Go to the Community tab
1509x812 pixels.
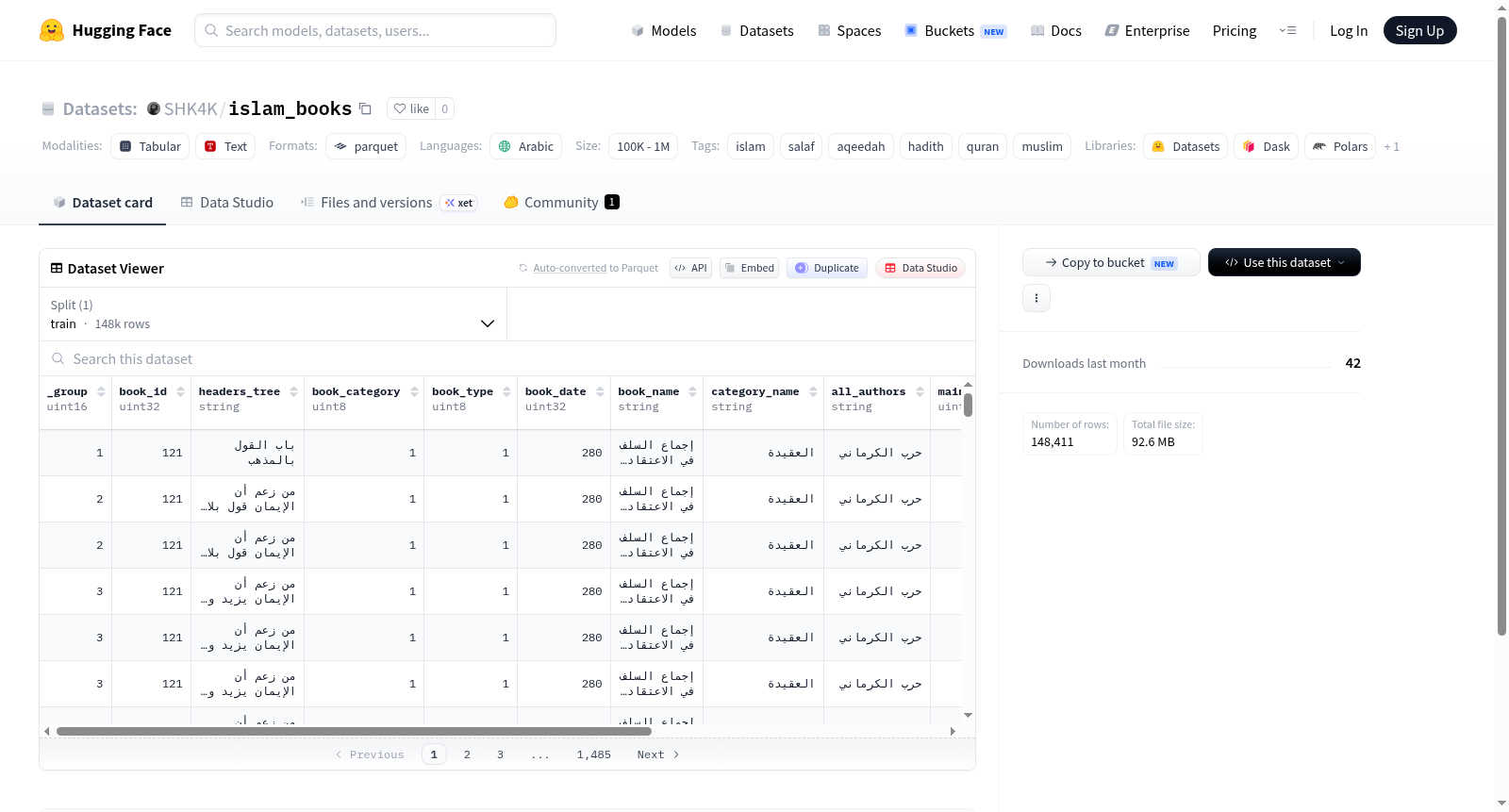[561, 203]
